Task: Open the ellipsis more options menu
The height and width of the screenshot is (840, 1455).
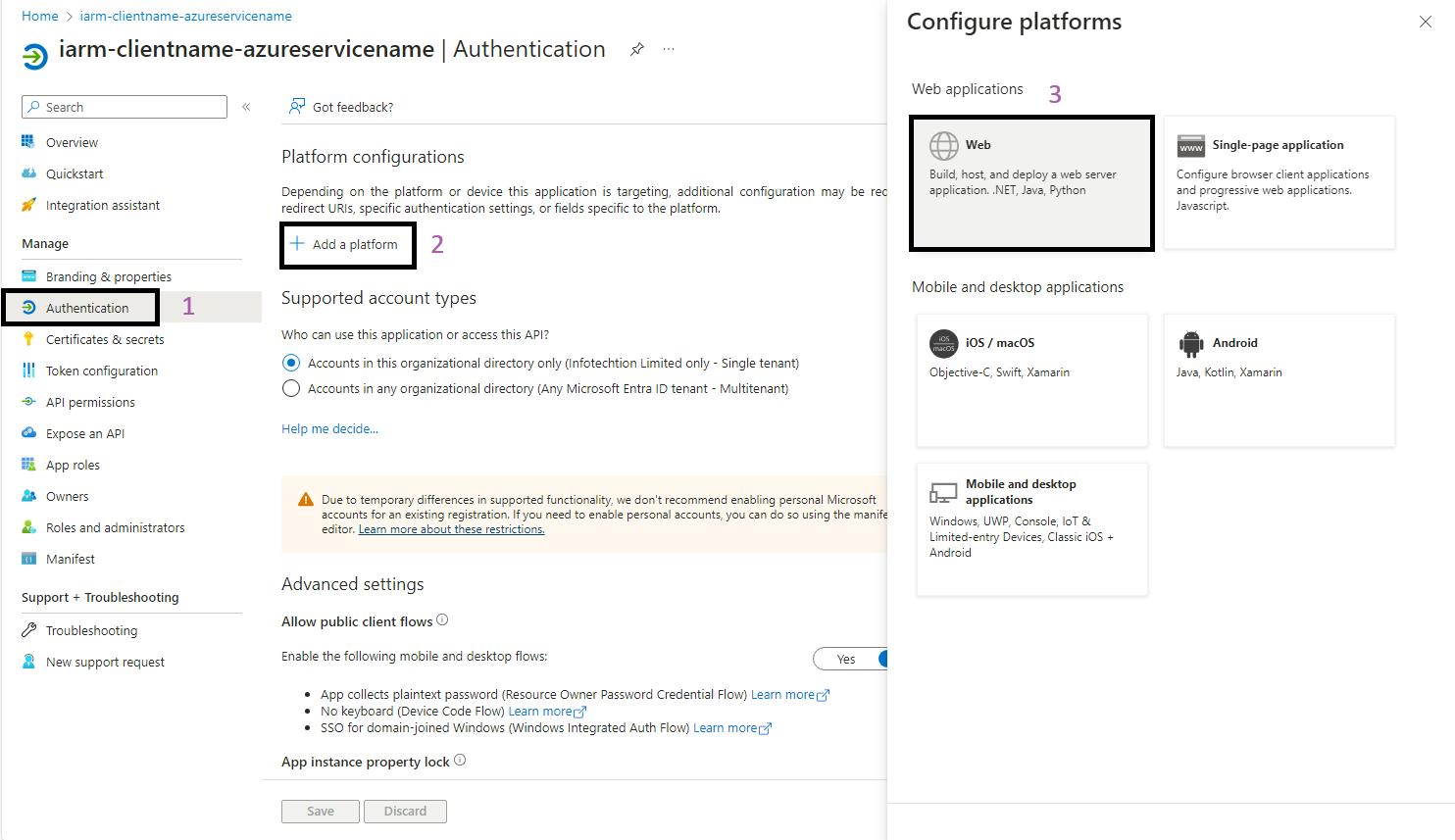Action: pos(669,49)
